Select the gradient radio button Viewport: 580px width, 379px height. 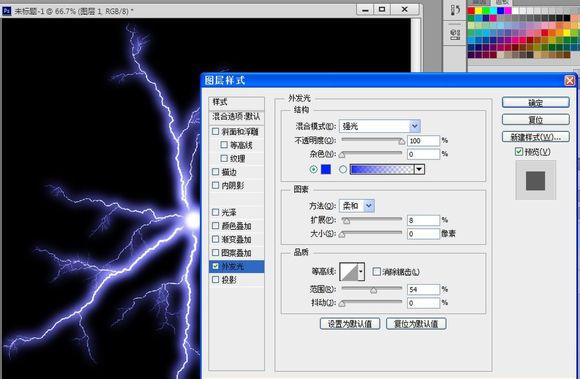tap(343, 169)
